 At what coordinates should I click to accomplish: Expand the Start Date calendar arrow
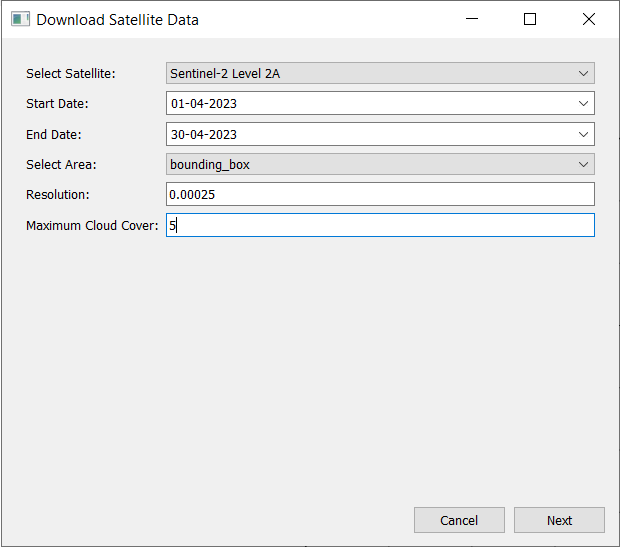(584, 103)
